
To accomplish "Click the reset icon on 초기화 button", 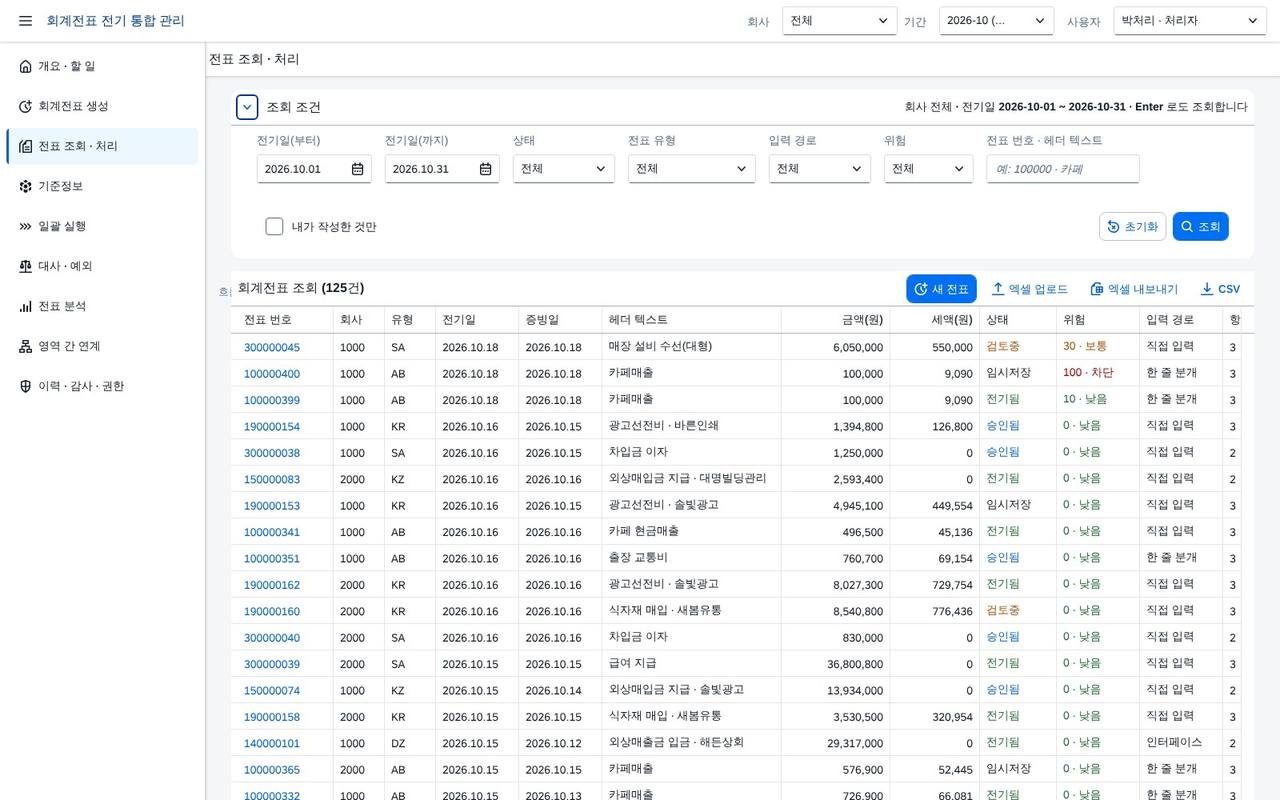I will 1114,227.
